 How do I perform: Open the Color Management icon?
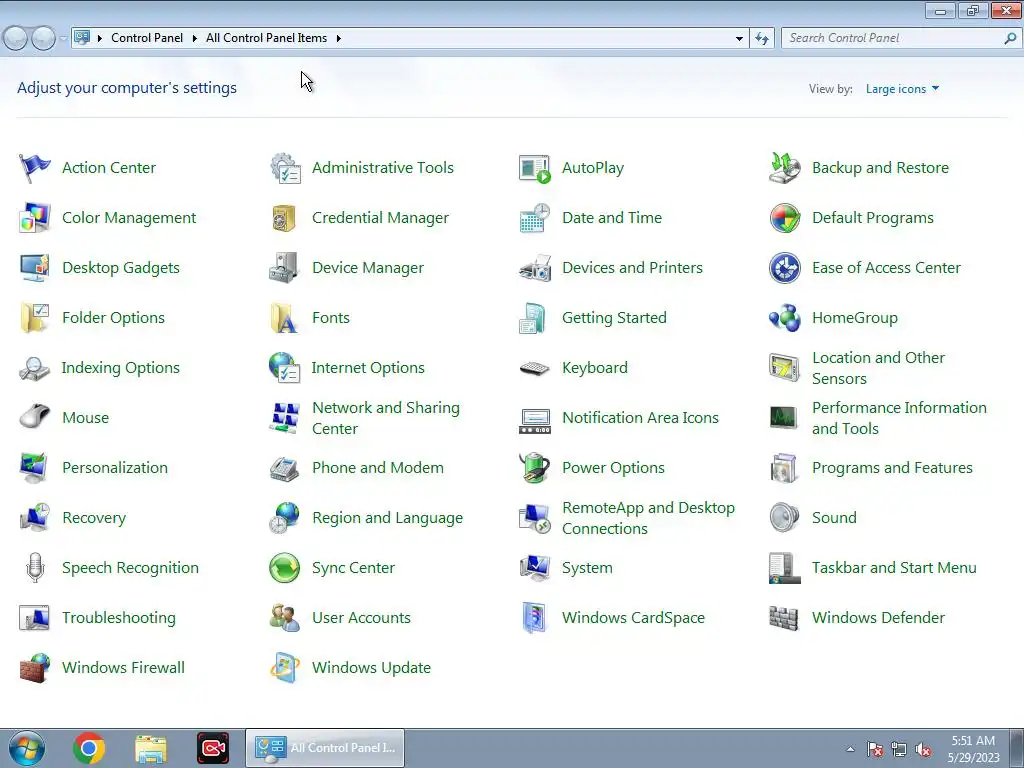pos(35,218)
